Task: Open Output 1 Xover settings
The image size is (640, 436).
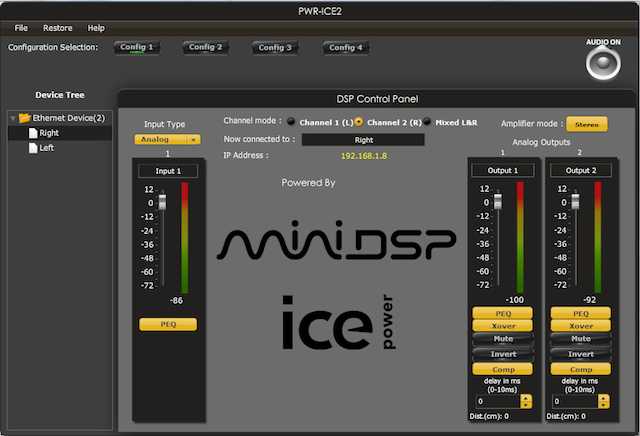Action: [503, 326]
